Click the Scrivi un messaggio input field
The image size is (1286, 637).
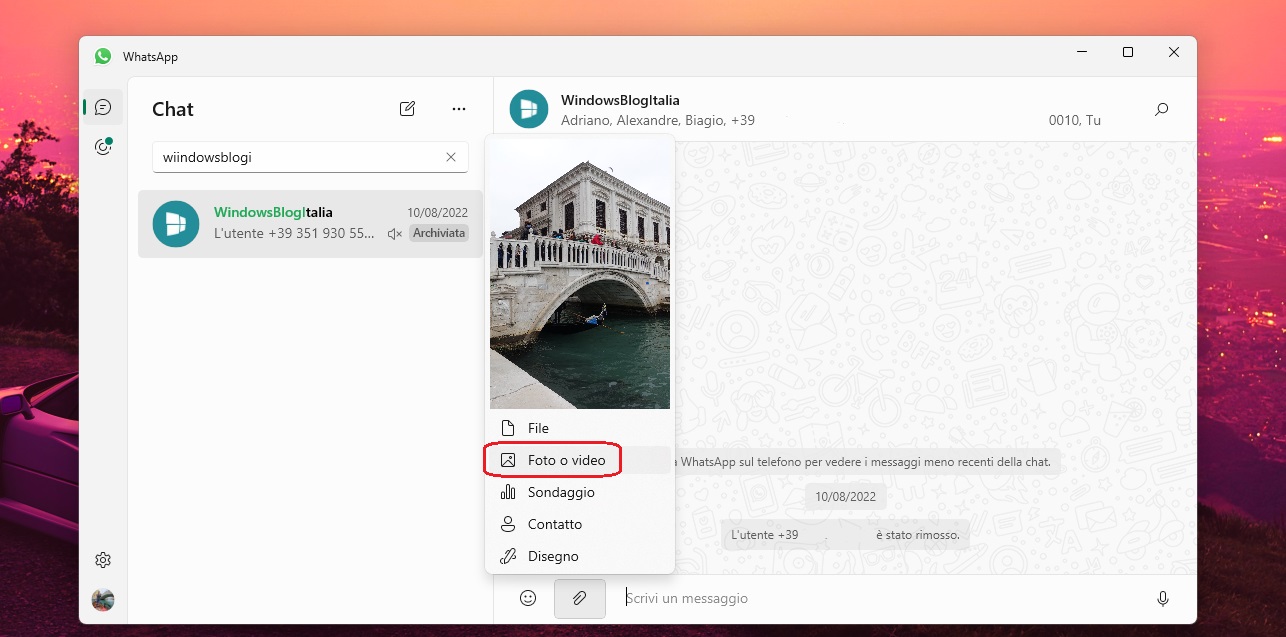point(880,598)
